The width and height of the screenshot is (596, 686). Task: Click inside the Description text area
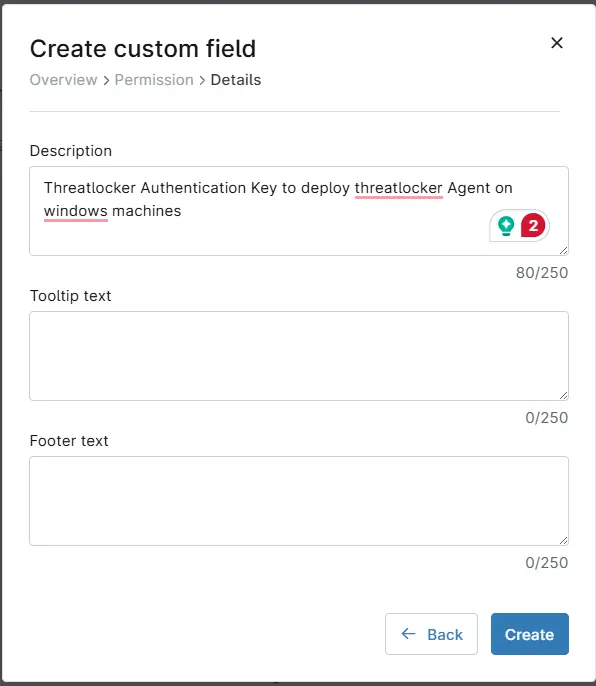tap(299, 211)
